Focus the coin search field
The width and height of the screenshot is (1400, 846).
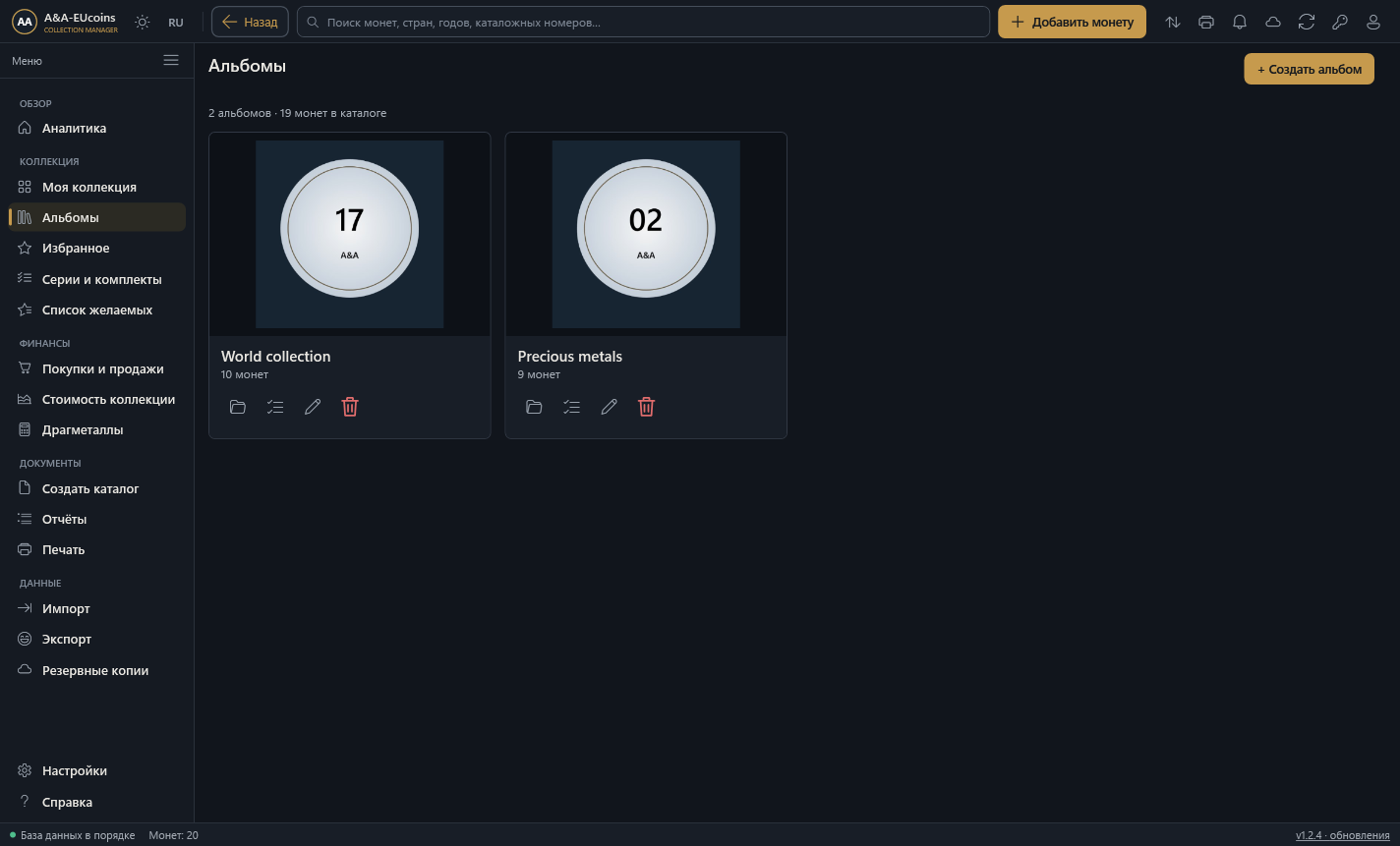point(643,22)
